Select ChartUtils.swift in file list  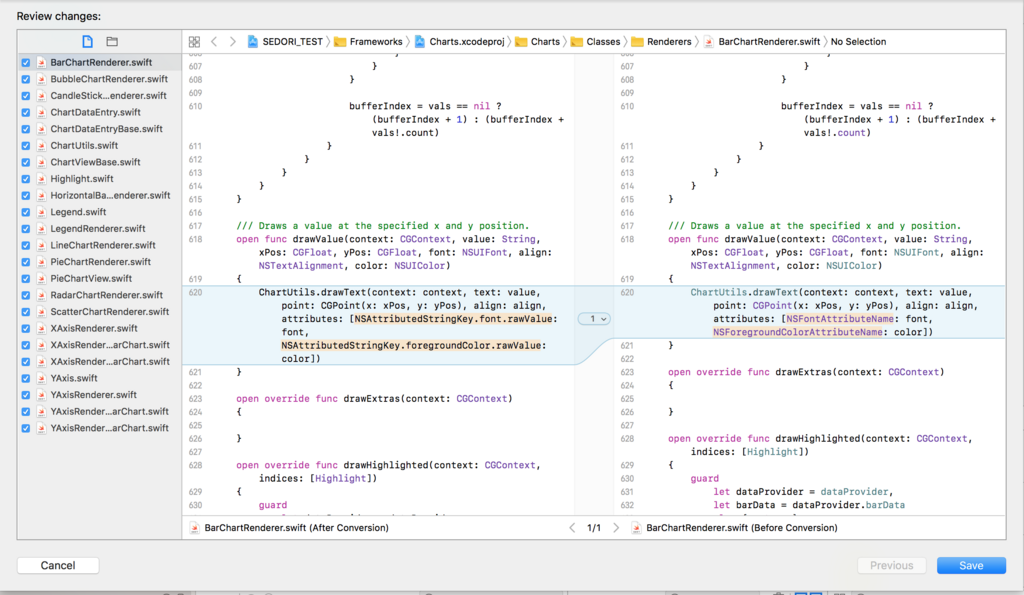84,146
